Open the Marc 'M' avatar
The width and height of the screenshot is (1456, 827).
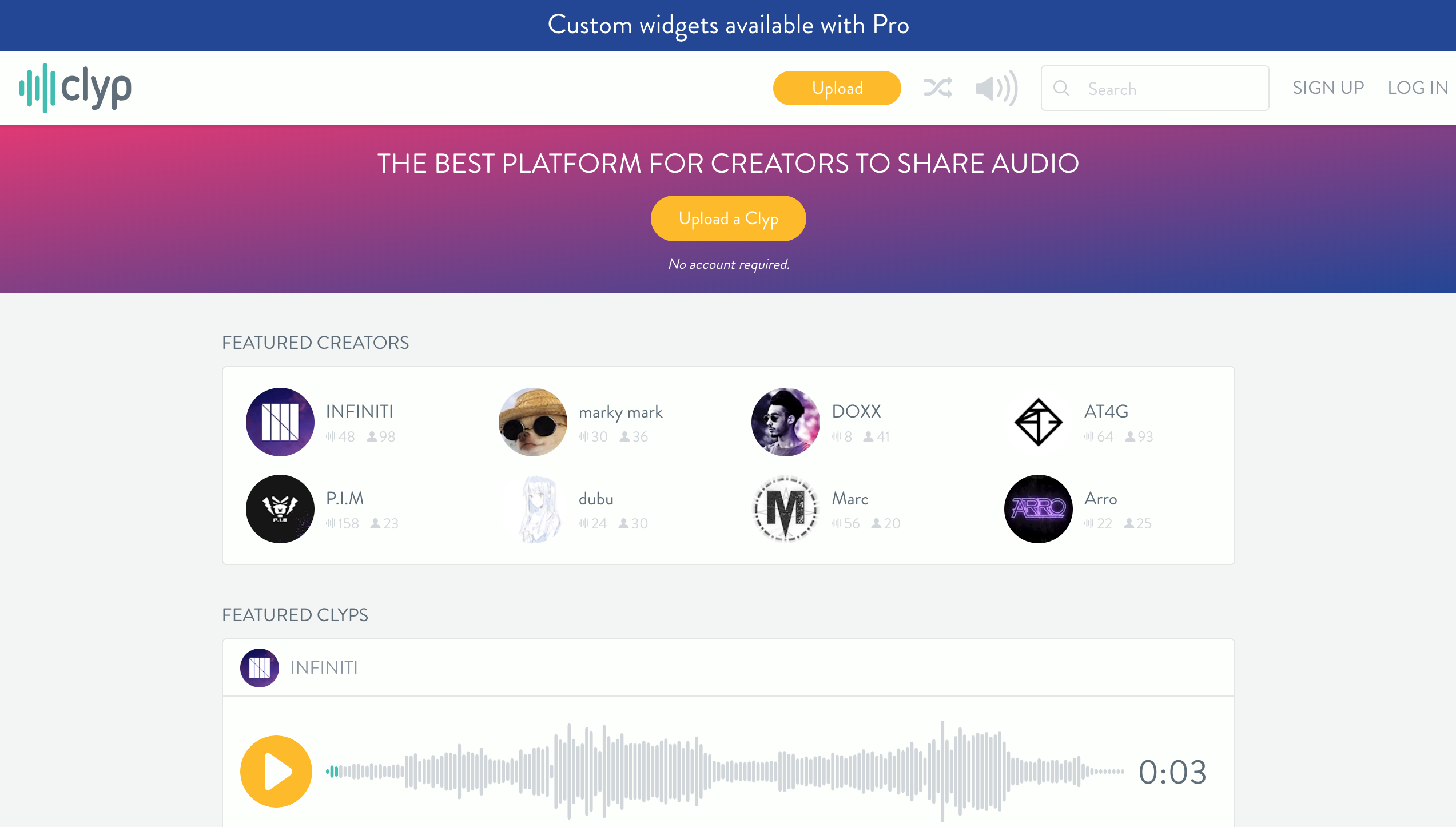click(x=785, y=509)
